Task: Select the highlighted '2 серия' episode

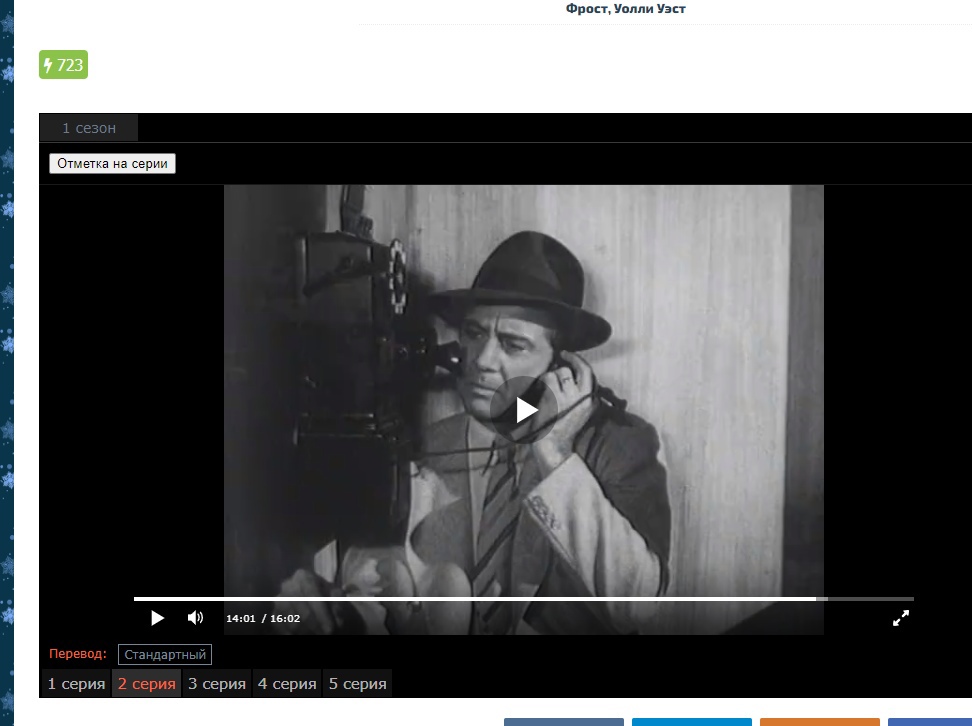Action: point(146,683)
